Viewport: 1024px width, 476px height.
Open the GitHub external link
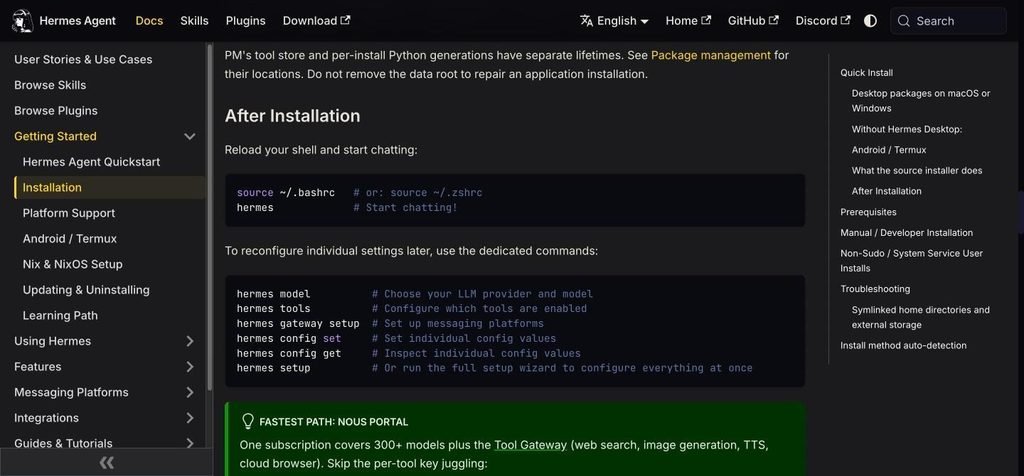(x=753, y=21)
